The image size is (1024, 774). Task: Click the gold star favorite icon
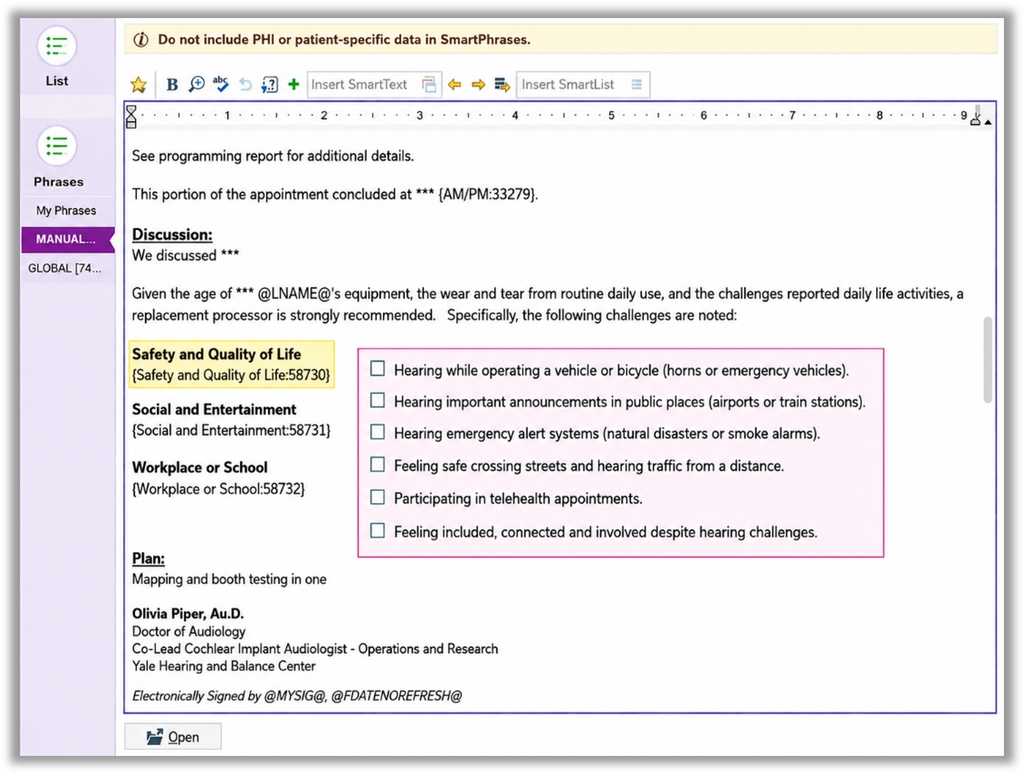pyautogui.click(x=138, y=85)
